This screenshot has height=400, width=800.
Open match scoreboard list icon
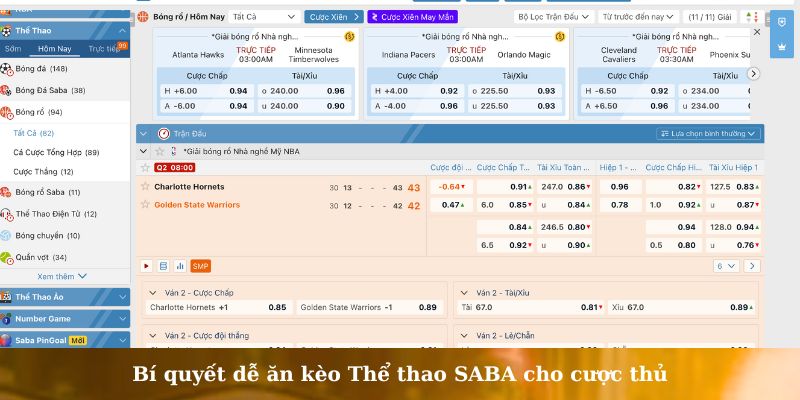coord(163,266)
